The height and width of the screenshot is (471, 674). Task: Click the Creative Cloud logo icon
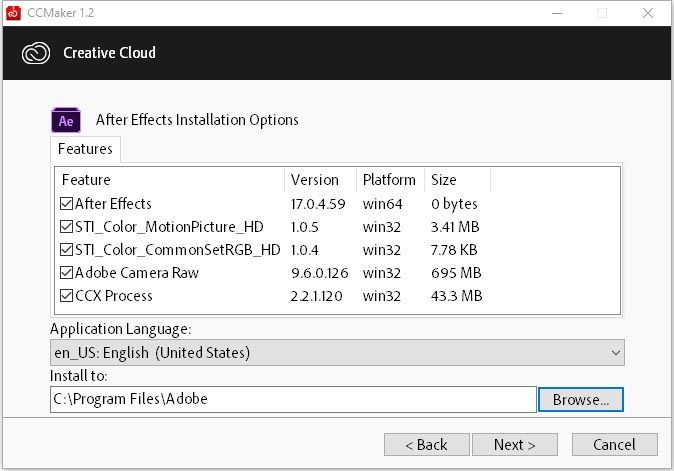pos(35,53)
